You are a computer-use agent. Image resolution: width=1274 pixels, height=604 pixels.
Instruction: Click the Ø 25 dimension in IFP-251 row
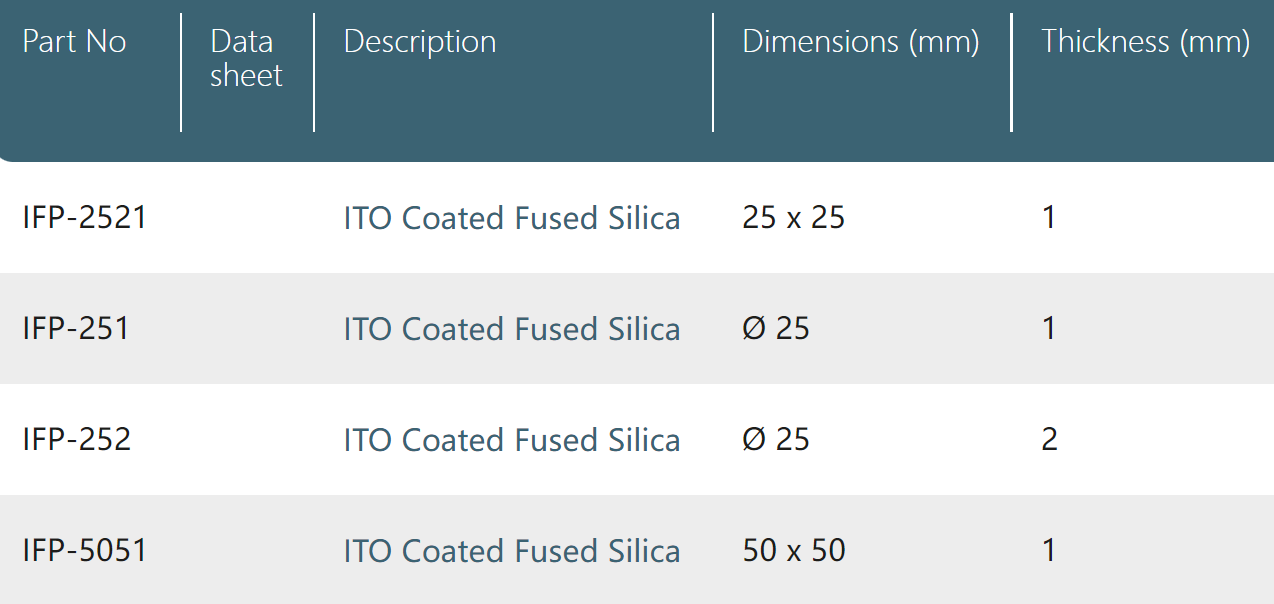point(776,329)
